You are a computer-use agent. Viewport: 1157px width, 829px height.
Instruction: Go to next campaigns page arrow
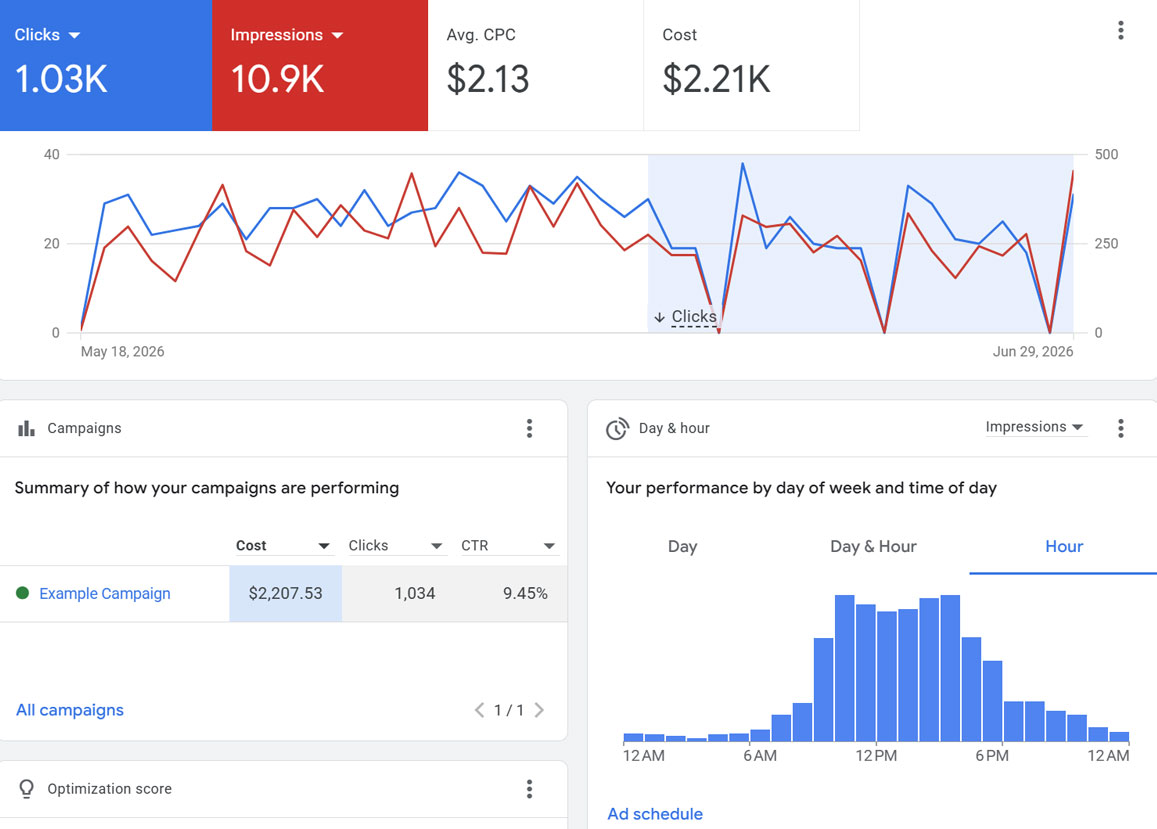[539, 710]
